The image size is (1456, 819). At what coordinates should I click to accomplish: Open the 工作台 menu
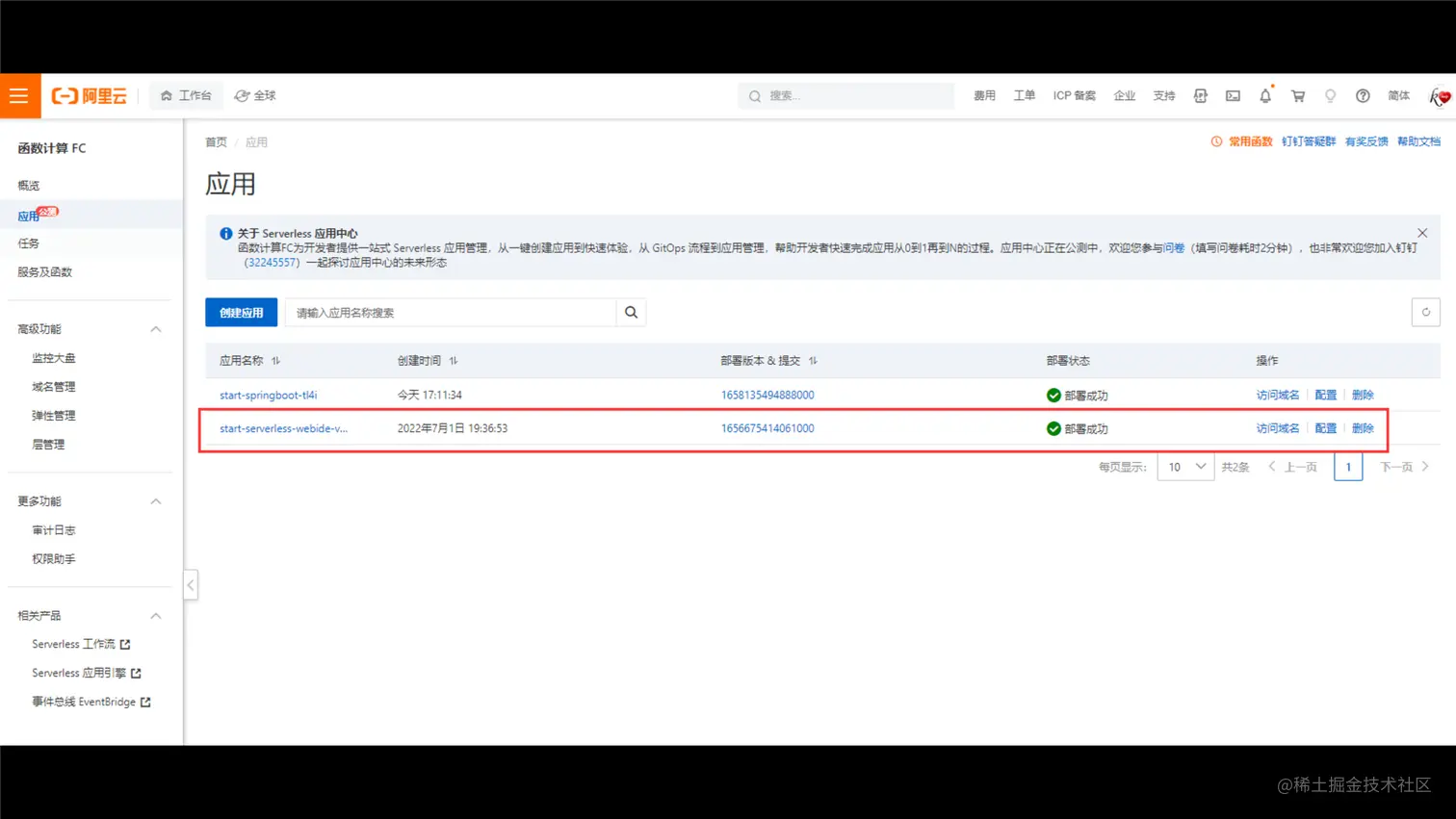(186, 95)
